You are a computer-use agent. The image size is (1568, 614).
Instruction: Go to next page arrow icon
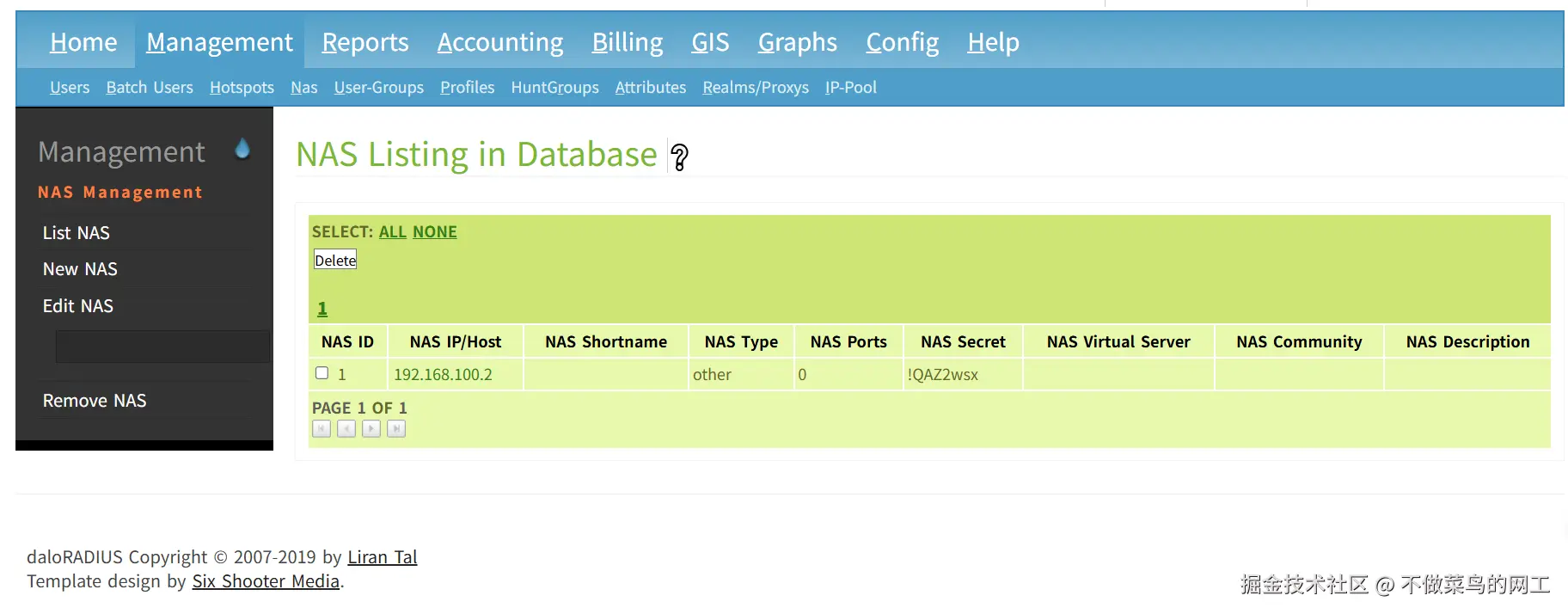tap(371, 428)
